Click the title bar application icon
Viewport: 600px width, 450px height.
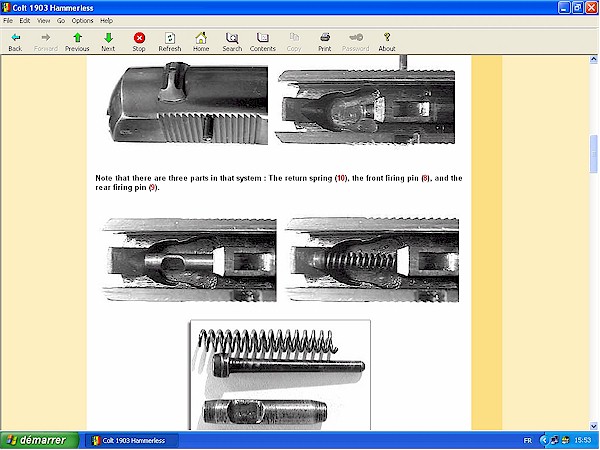(6, 7)
